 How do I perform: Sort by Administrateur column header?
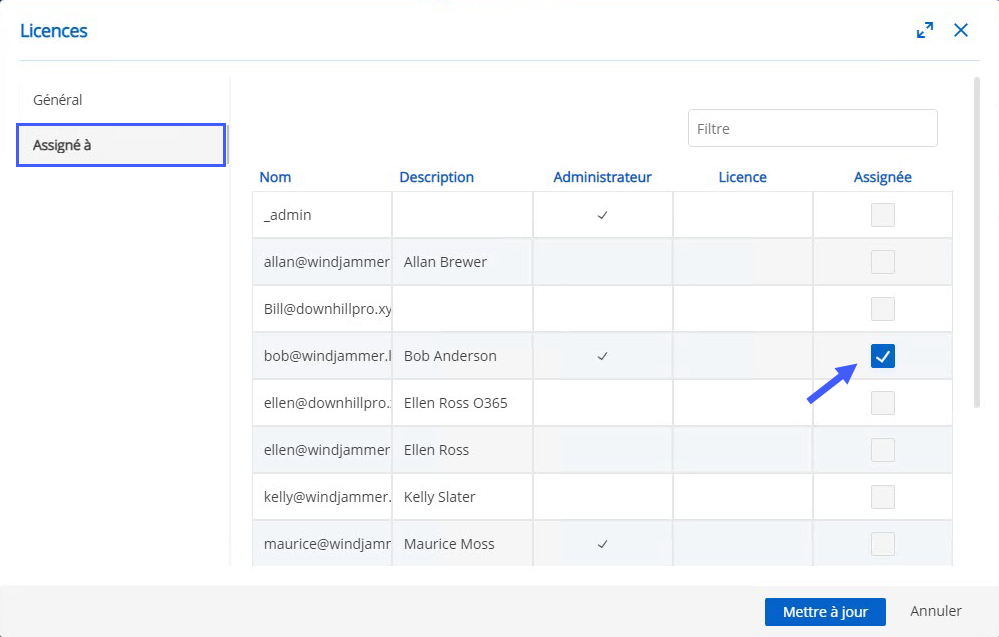click(x=602, y=177)
